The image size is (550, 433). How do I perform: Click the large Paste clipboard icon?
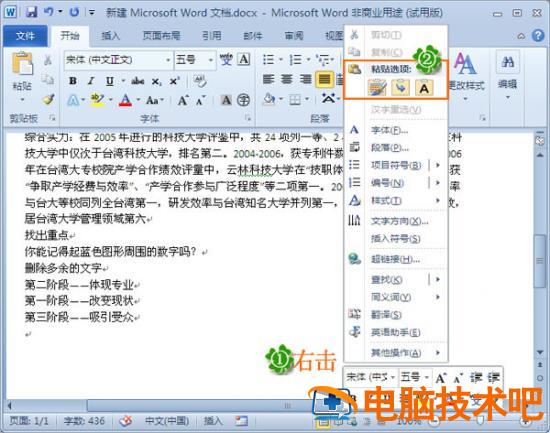(x=22, y=64)
